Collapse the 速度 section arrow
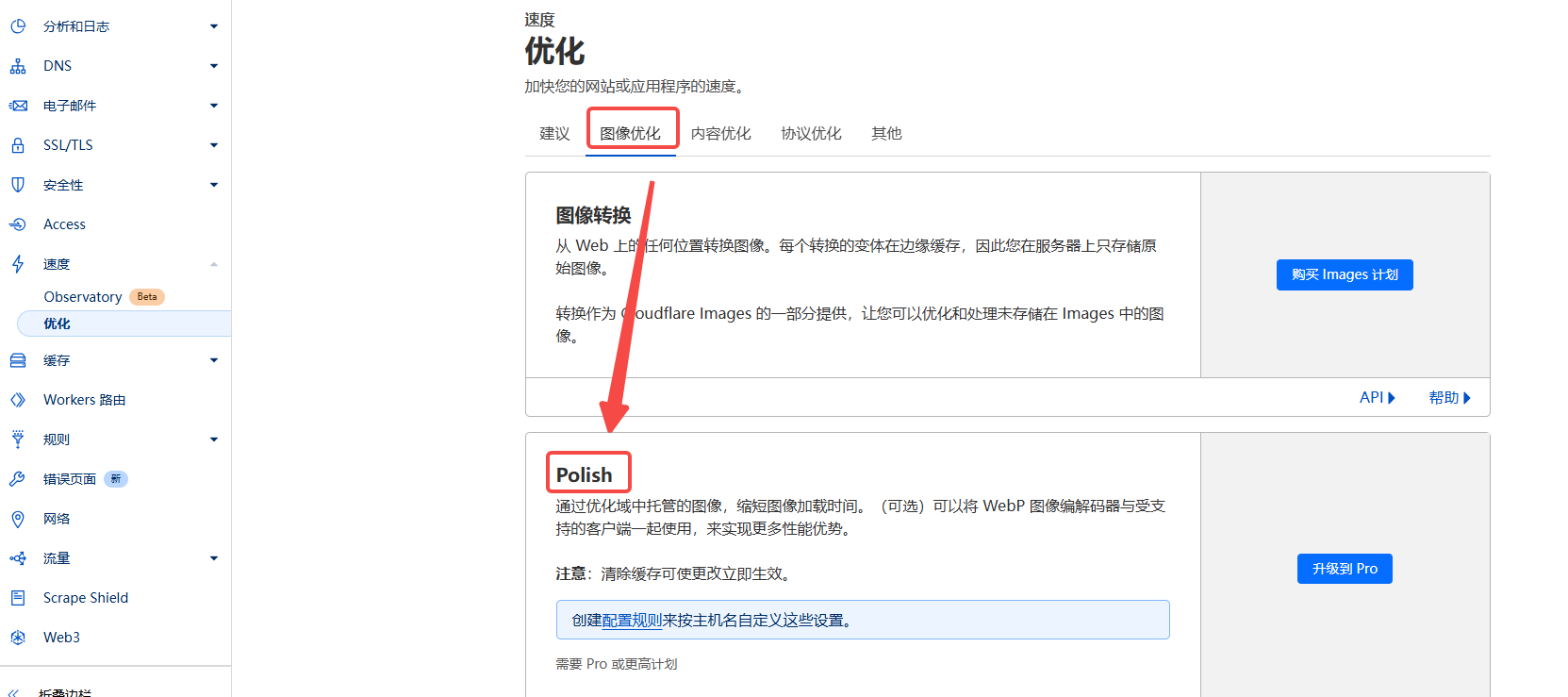This screenshot has height=697, width=1568. (x=214, y=264)
